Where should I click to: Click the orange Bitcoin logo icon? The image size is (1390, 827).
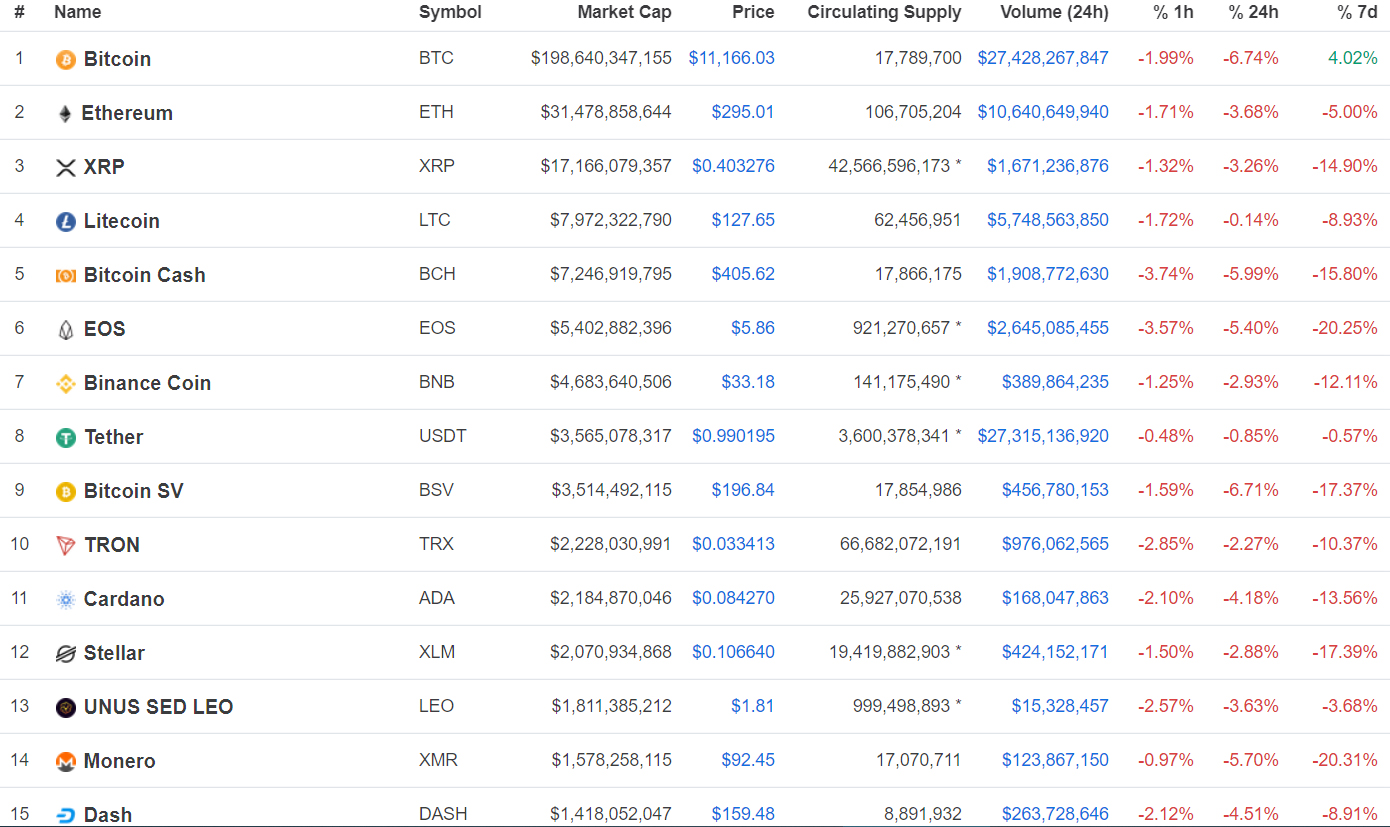point(65,60)
